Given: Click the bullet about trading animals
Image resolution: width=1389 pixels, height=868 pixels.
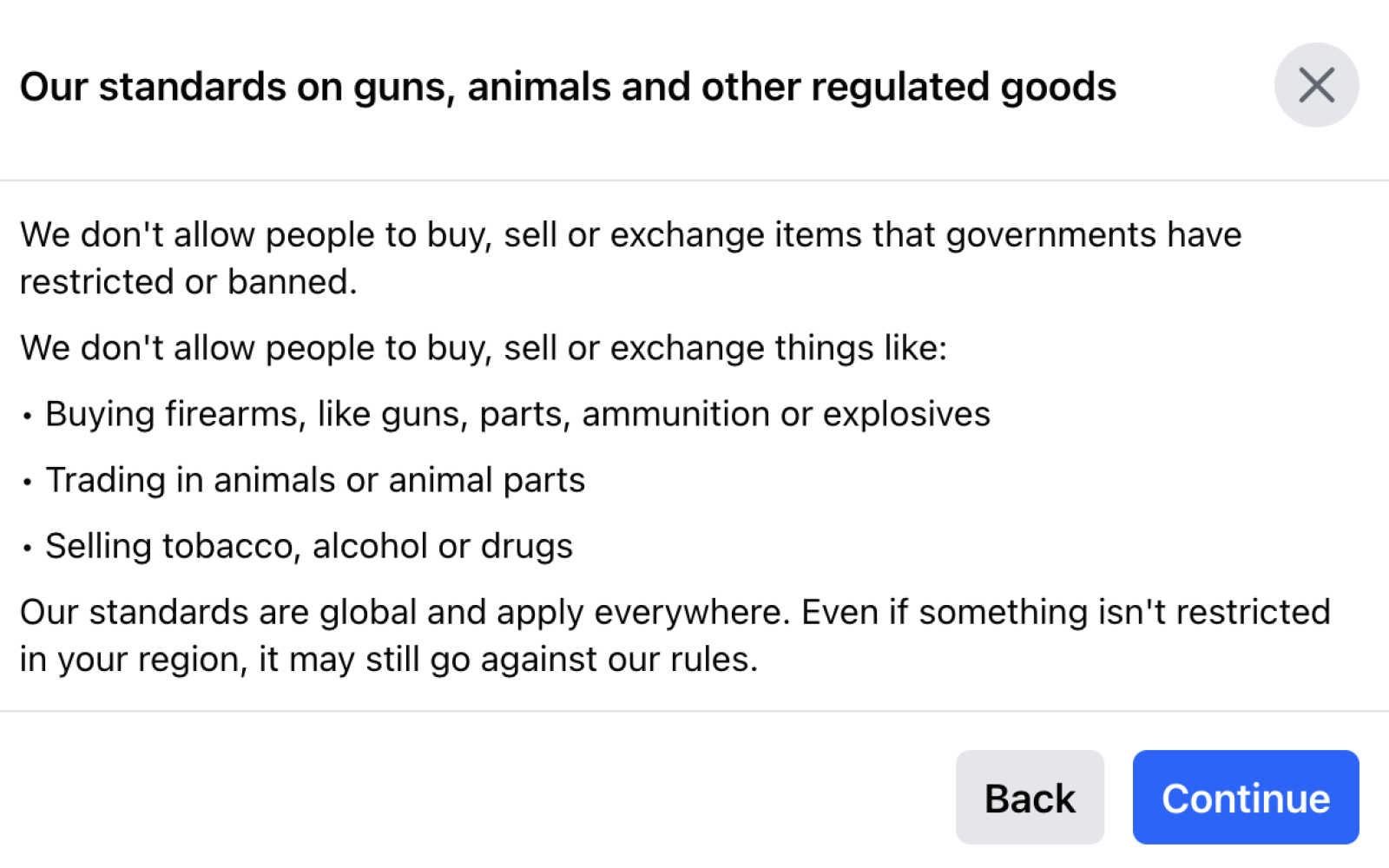Looking at the screenshot, I should click(x=304, y=480).
